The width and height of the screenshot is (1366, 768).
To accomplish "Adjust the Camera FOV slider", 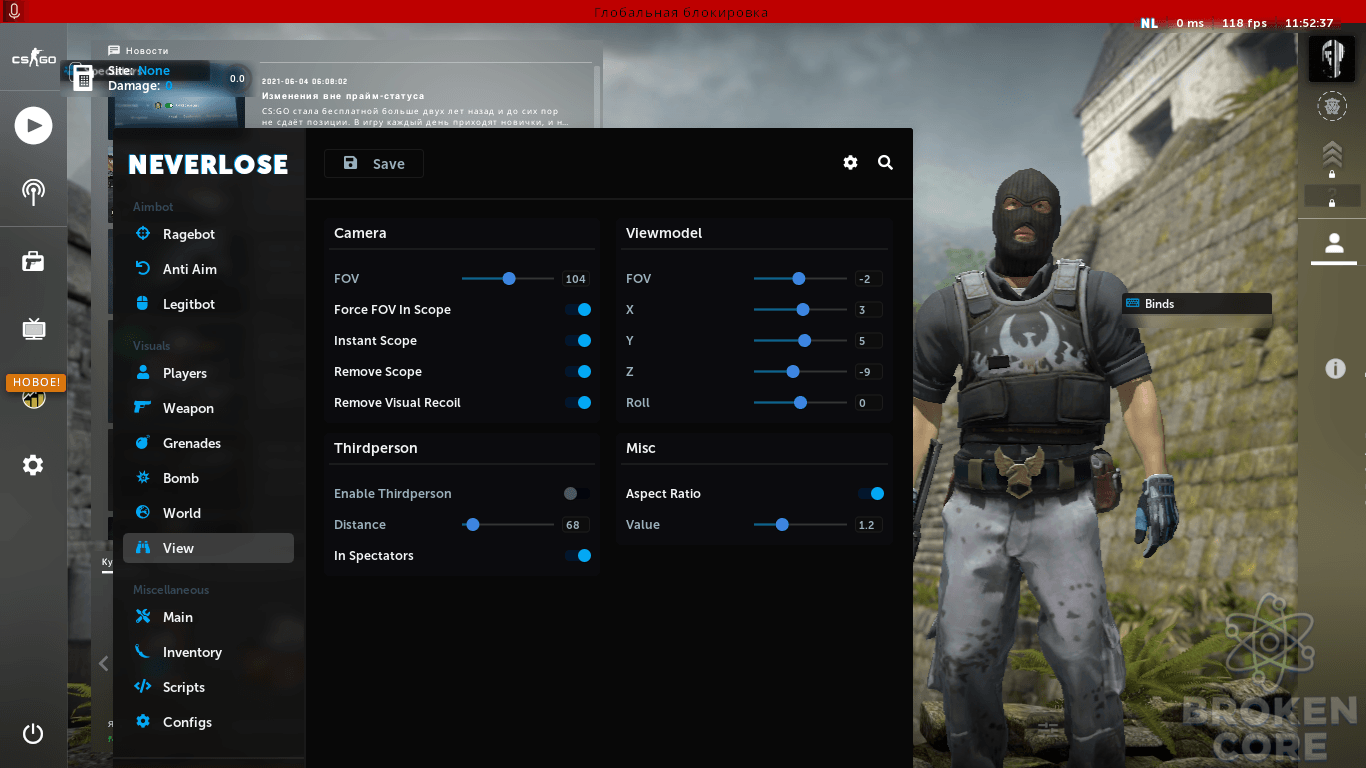I will click(x=507, y=278).
